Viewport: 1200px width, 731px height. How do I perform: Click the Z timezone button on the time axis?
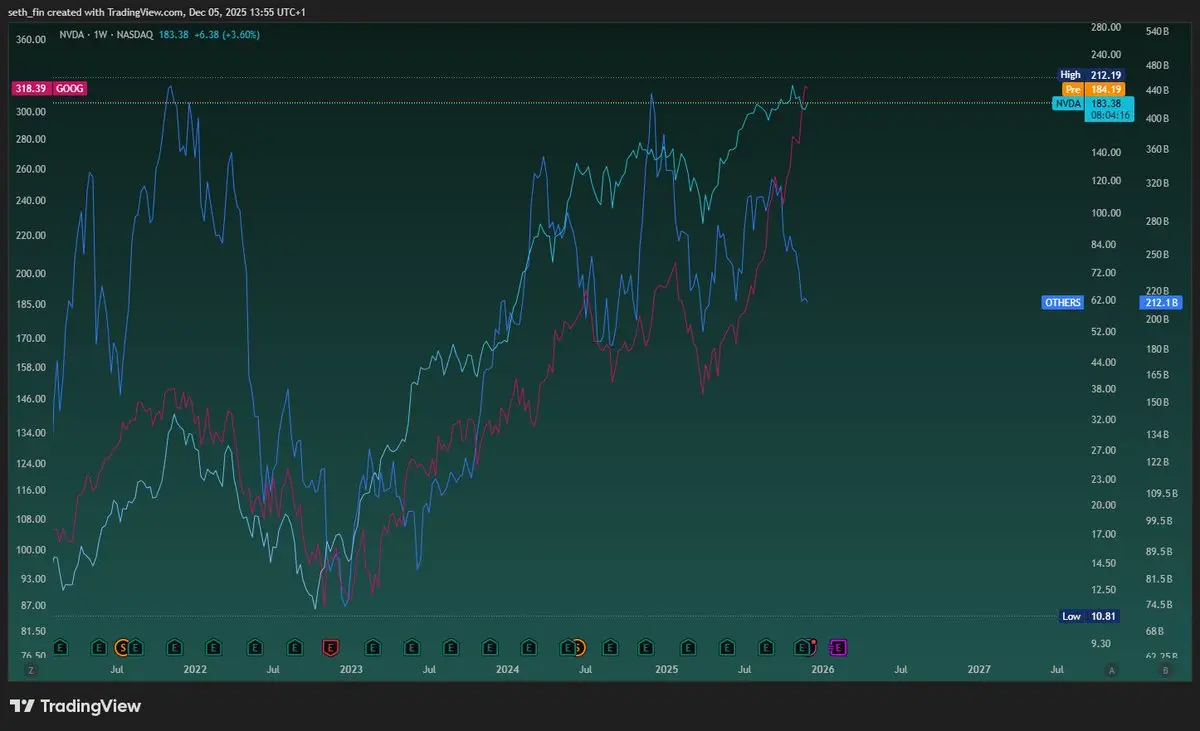click(x=31, y=670)
